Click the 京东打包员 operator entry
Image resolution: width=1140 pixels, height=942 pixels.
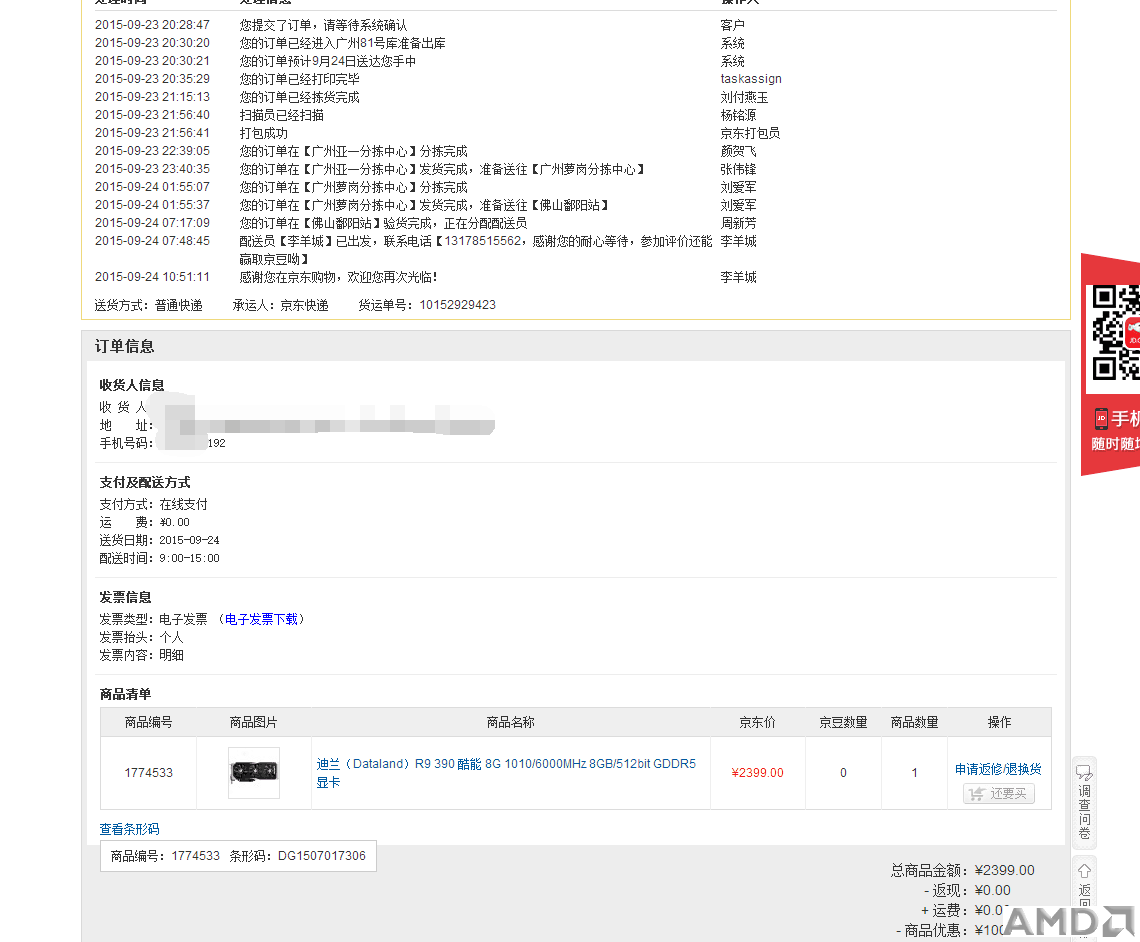tap(750, 133)
